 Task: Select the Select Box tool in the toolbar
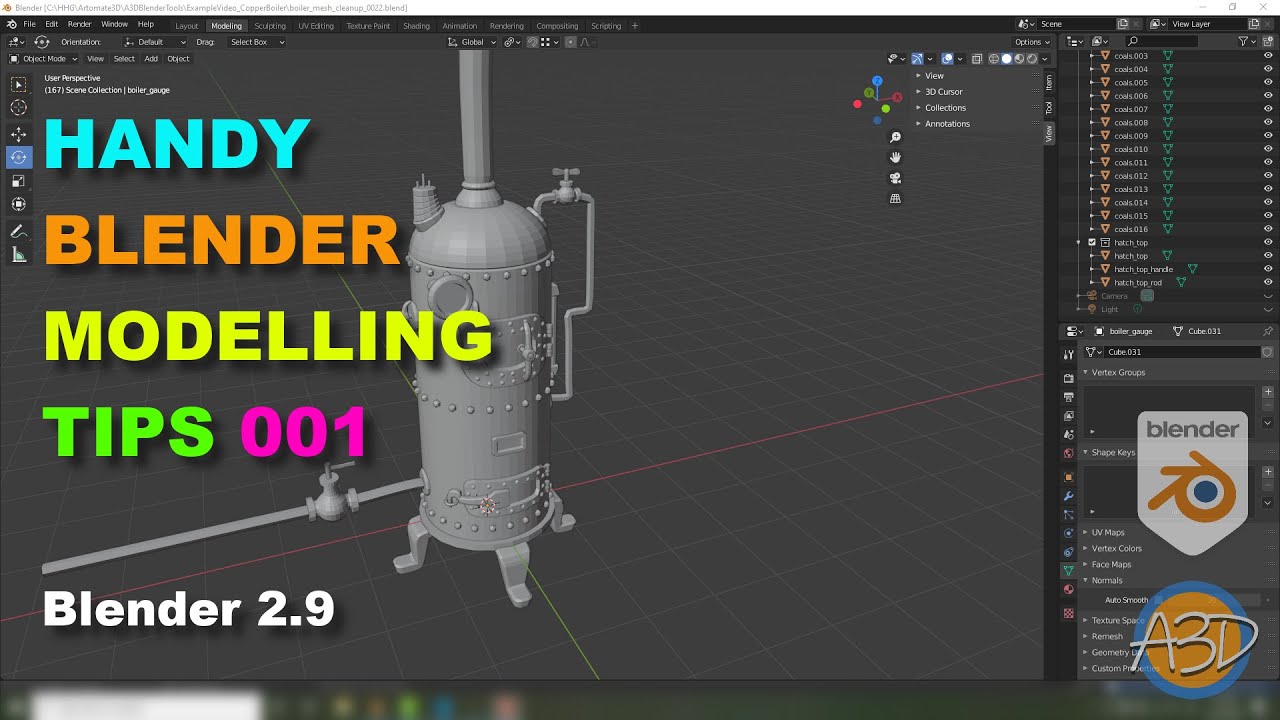coord(18,85)
